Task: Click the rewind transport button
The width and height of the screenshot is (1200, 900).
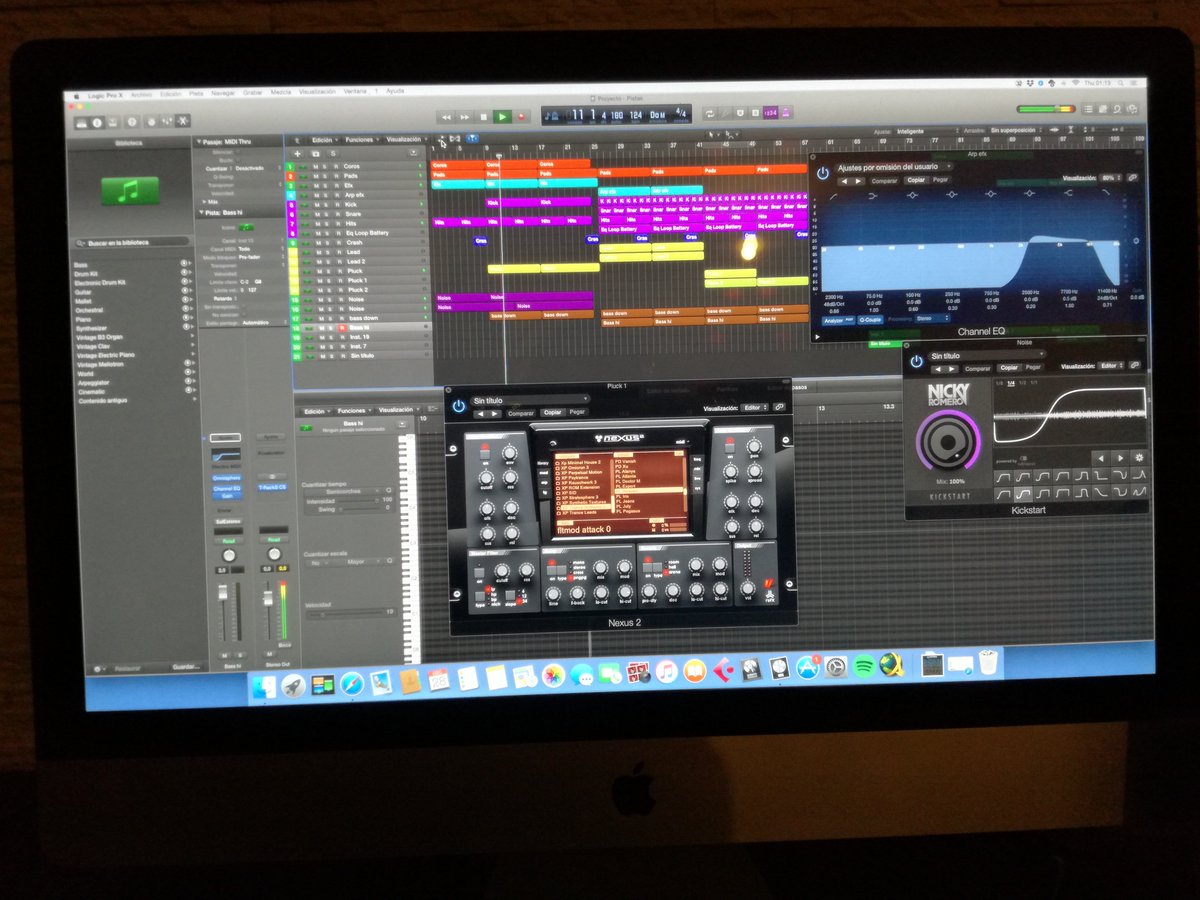Action: pos(446,117)
